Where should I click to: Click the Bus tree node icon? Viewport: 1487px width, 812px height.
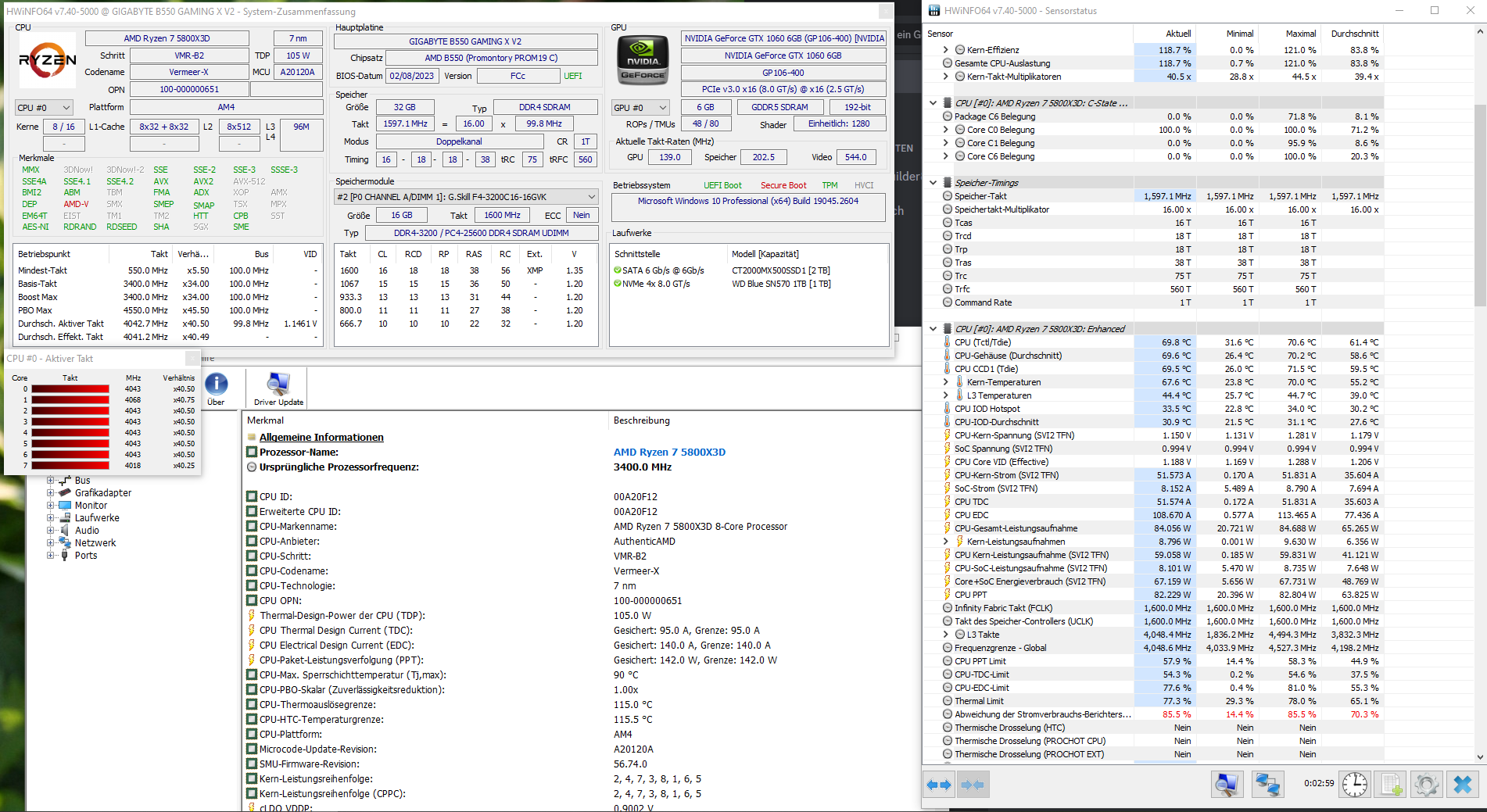coord(66,480)
